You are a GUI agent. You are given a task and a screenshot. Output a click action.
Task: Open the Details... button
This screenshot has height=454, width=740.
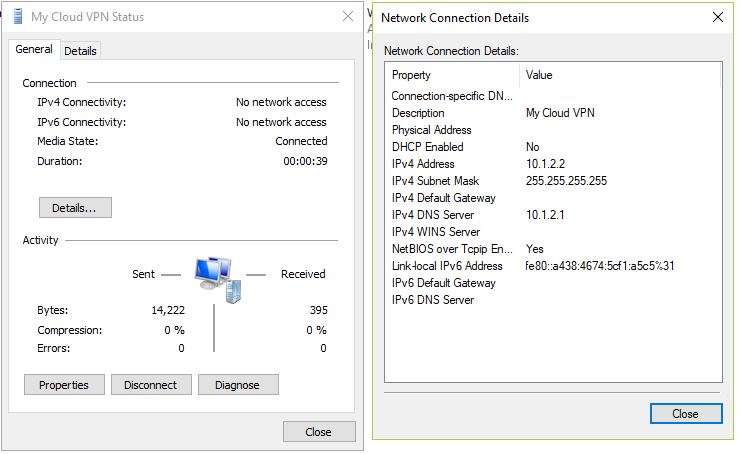click(x=75, y=208)
